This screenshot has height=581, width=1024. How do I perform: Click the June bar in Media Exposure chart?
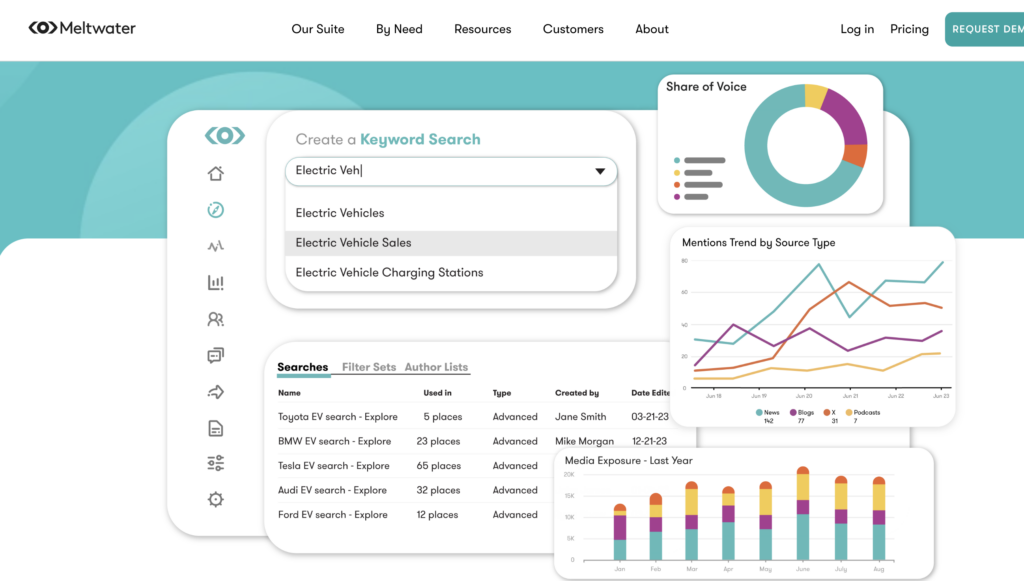point(803,513)
